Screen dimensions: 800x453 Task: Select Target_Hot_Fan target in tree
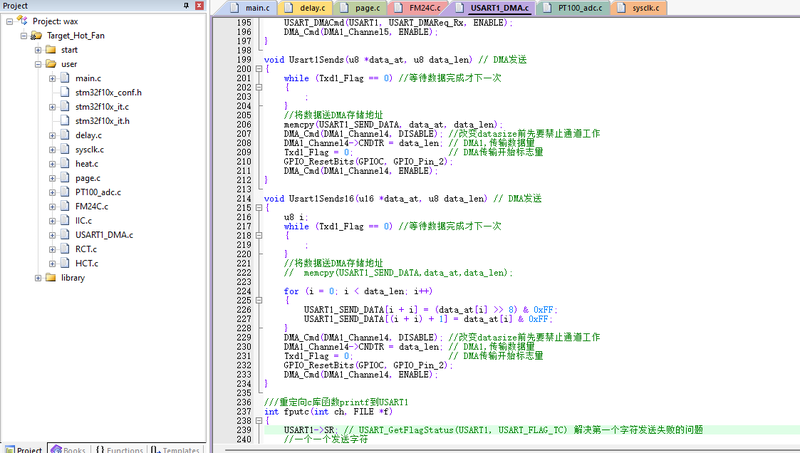click(x=76, y=36)
